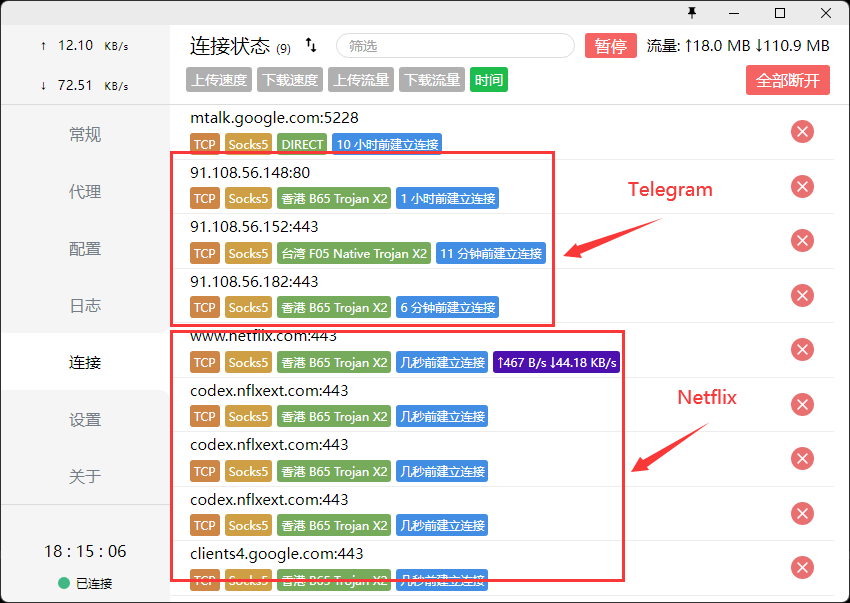Screen dimensions: 850x603
Task: Sort connections by 下载流量
Action: 432,80
